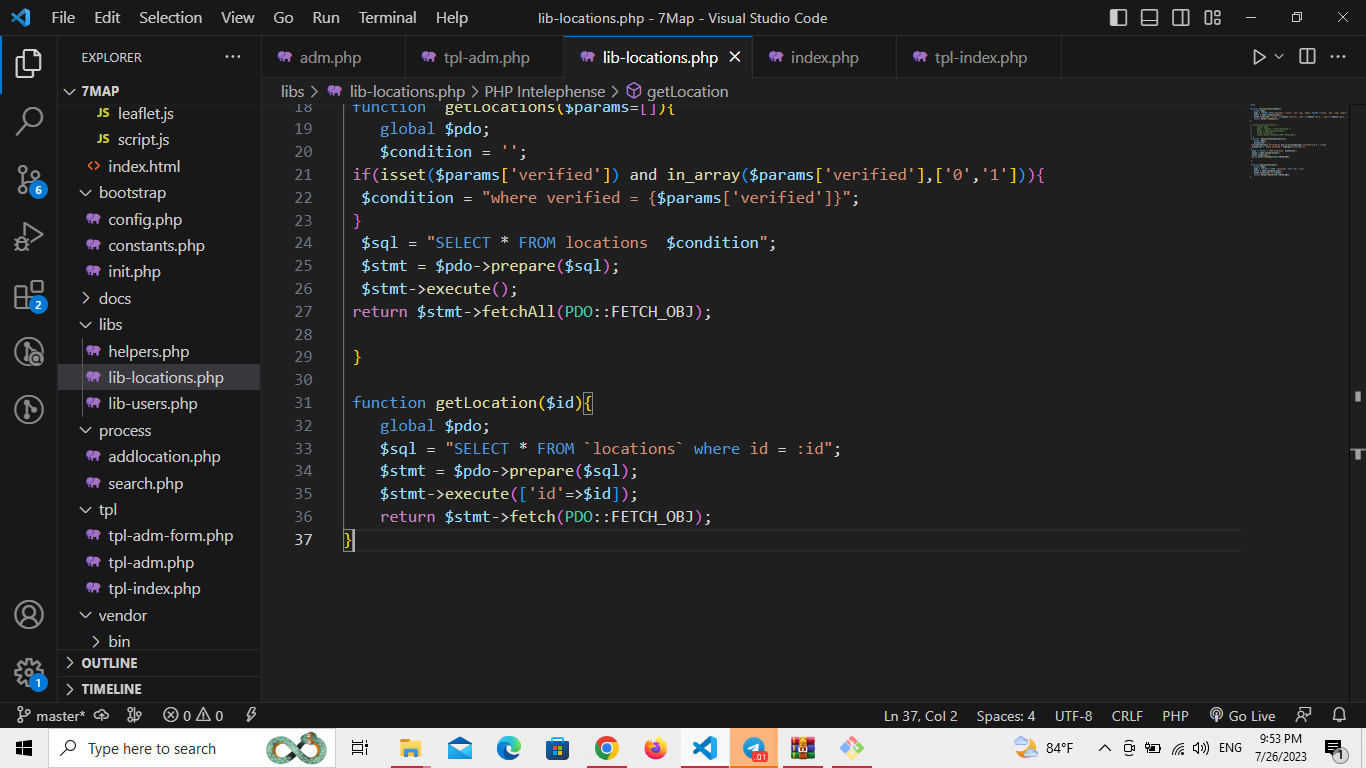Expand the OUTLINE section
Viewport: 1366px width, 768px height.
click(x=160, y=663)
